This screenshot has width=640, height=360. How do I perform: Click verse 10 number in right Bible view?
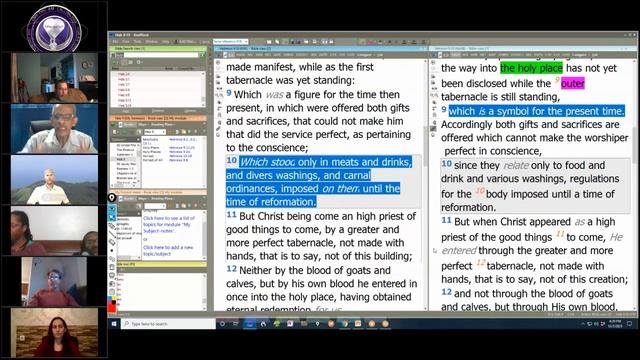[x=446, y=164]
